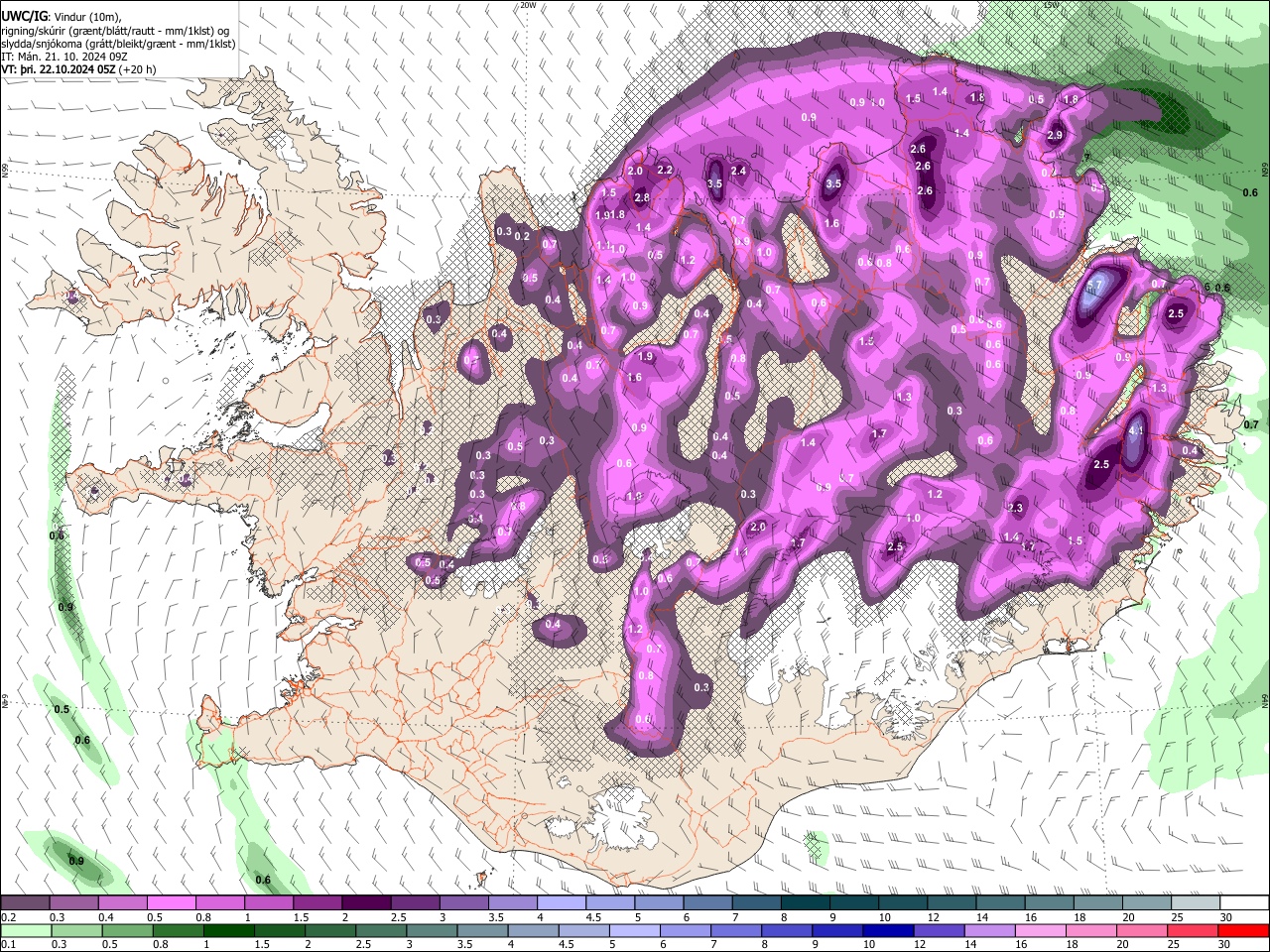Click the 2.4 snowfall value label
Viewport: 1270px width, 952px height.
coord(738,171)
